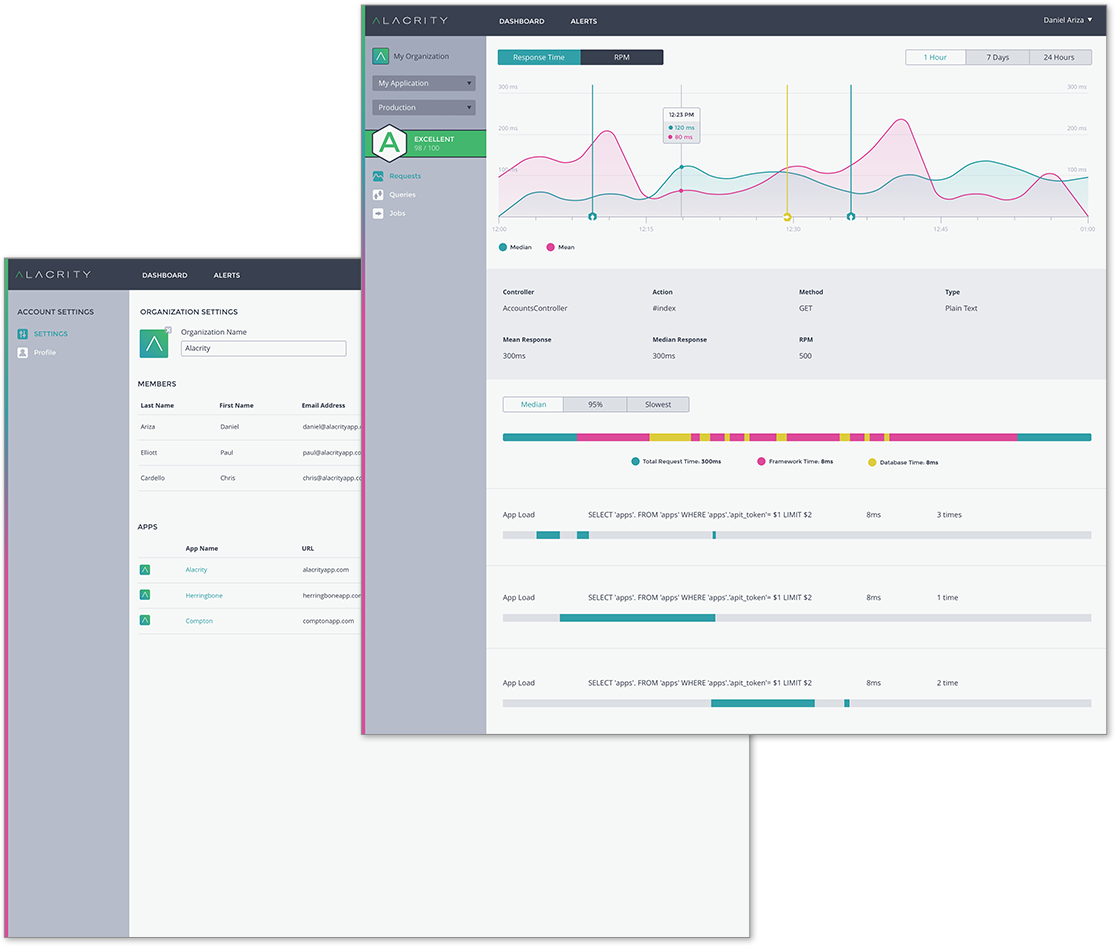
Task: Open Jobs link in sidebar
Action: coord(398,213)
